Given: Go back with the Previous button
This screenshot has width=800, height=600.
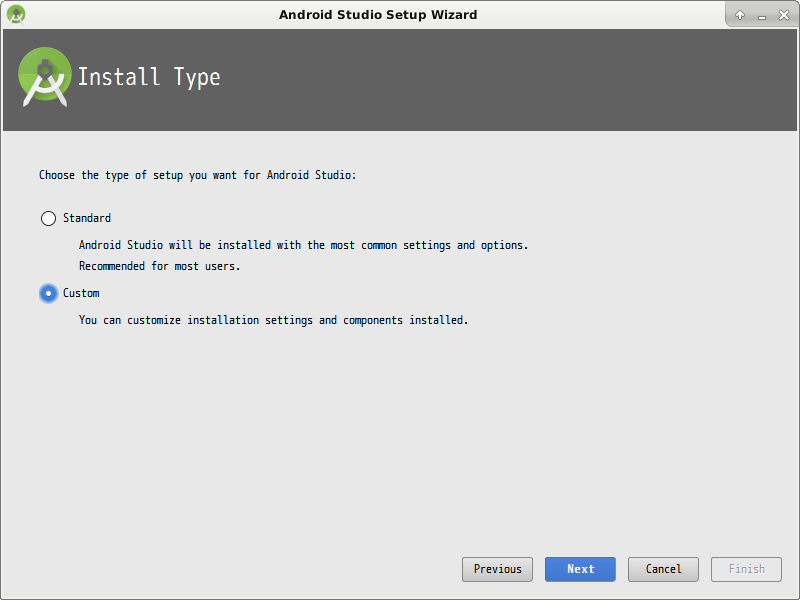Looking at the screenshot, I should pyautogui.click(x=497, y=569).
